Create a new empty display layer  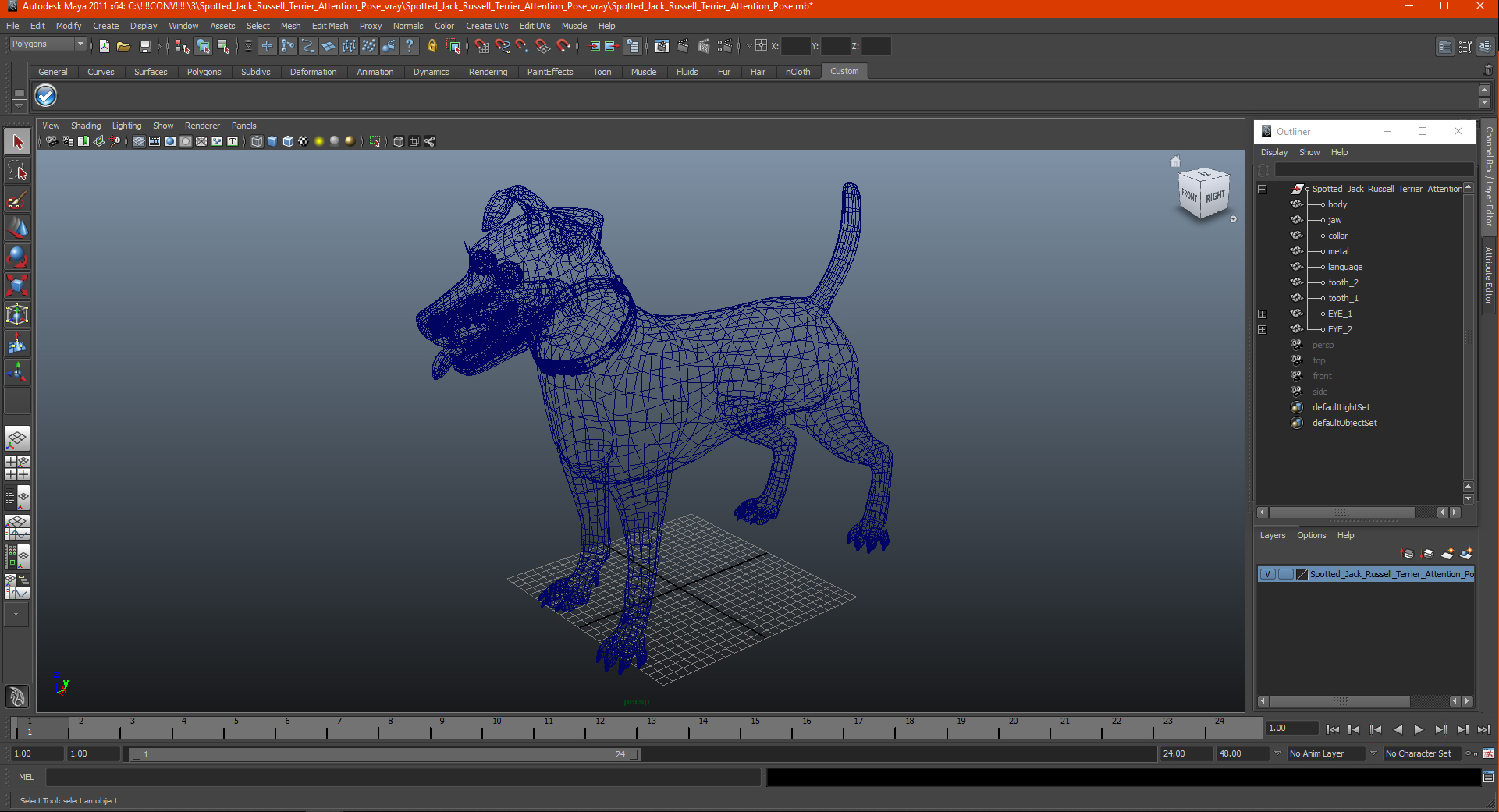(x=1447, y=554)
